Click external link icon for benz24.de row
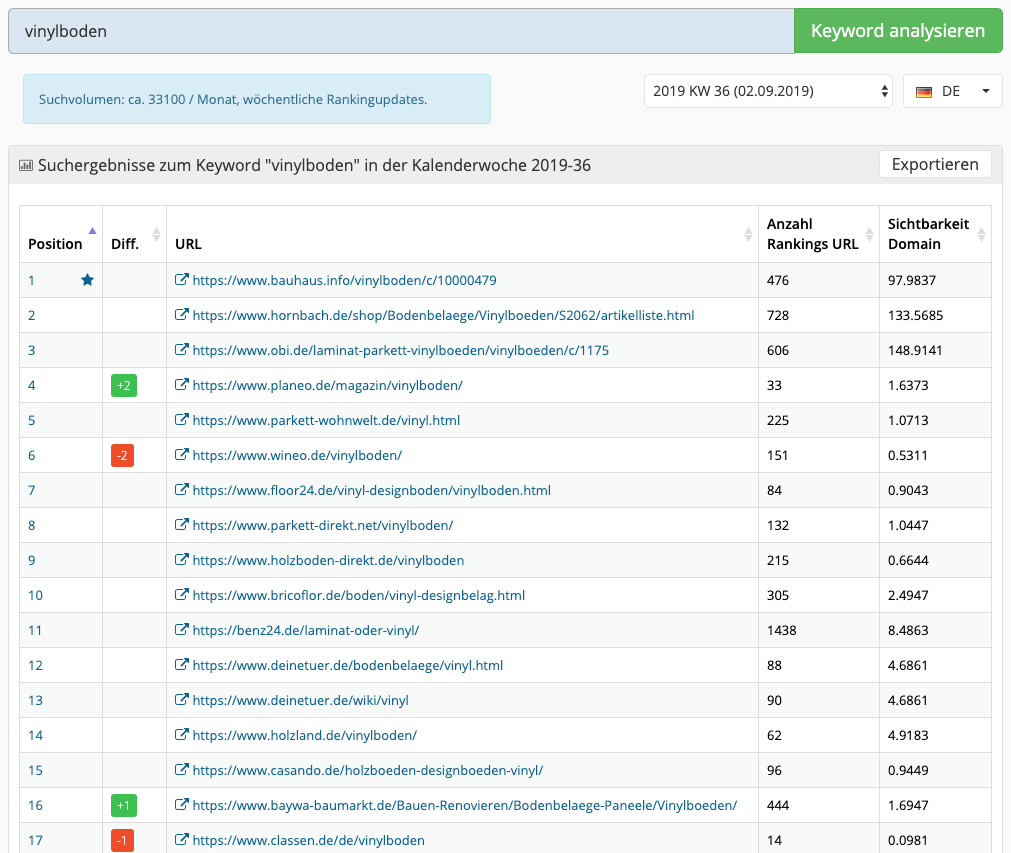This screenshot has height=853, width=1011. pyautogui.click(x=182, y=629)
